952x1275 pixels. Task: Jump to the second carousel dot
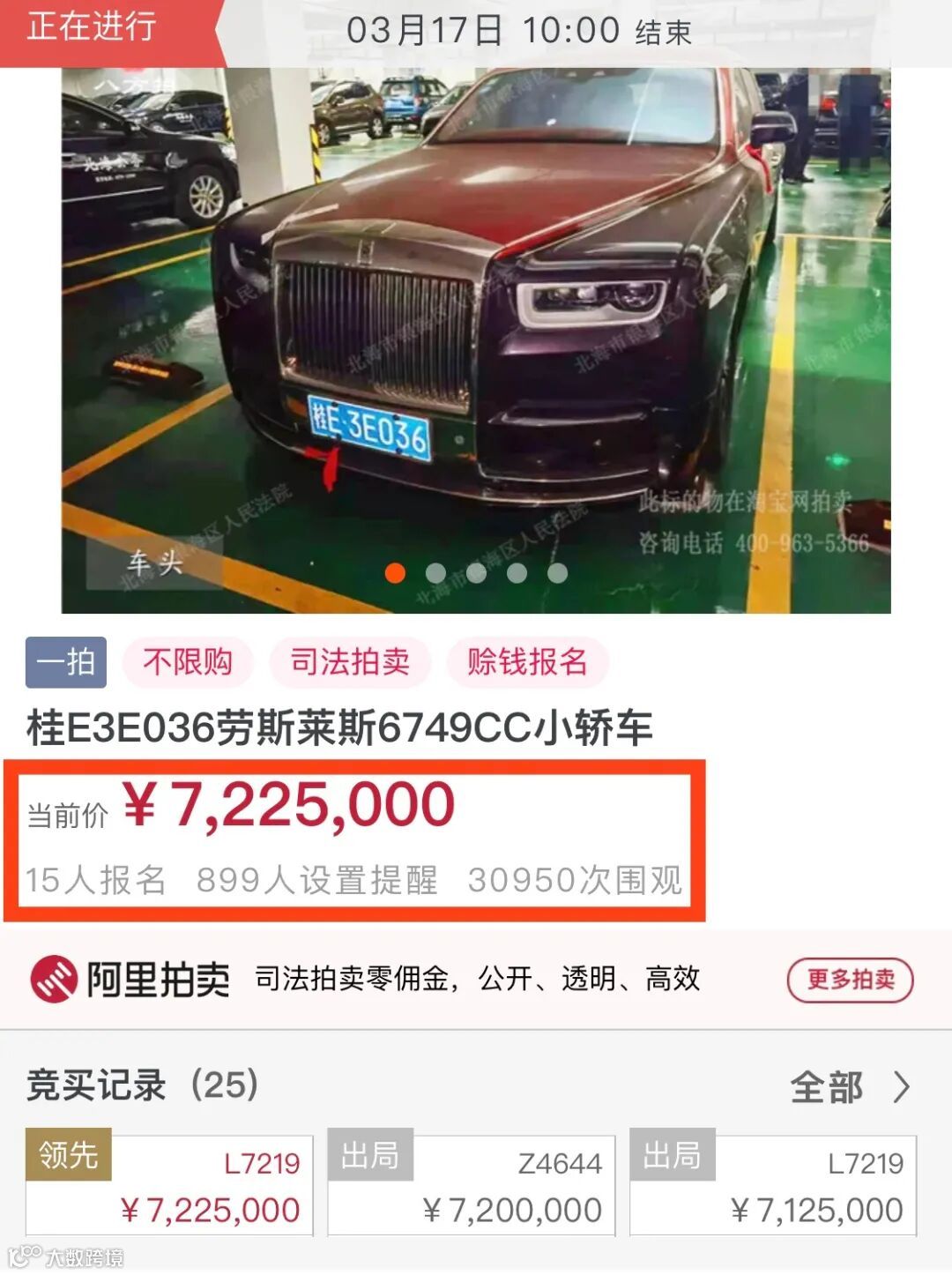tap(435, 573)
